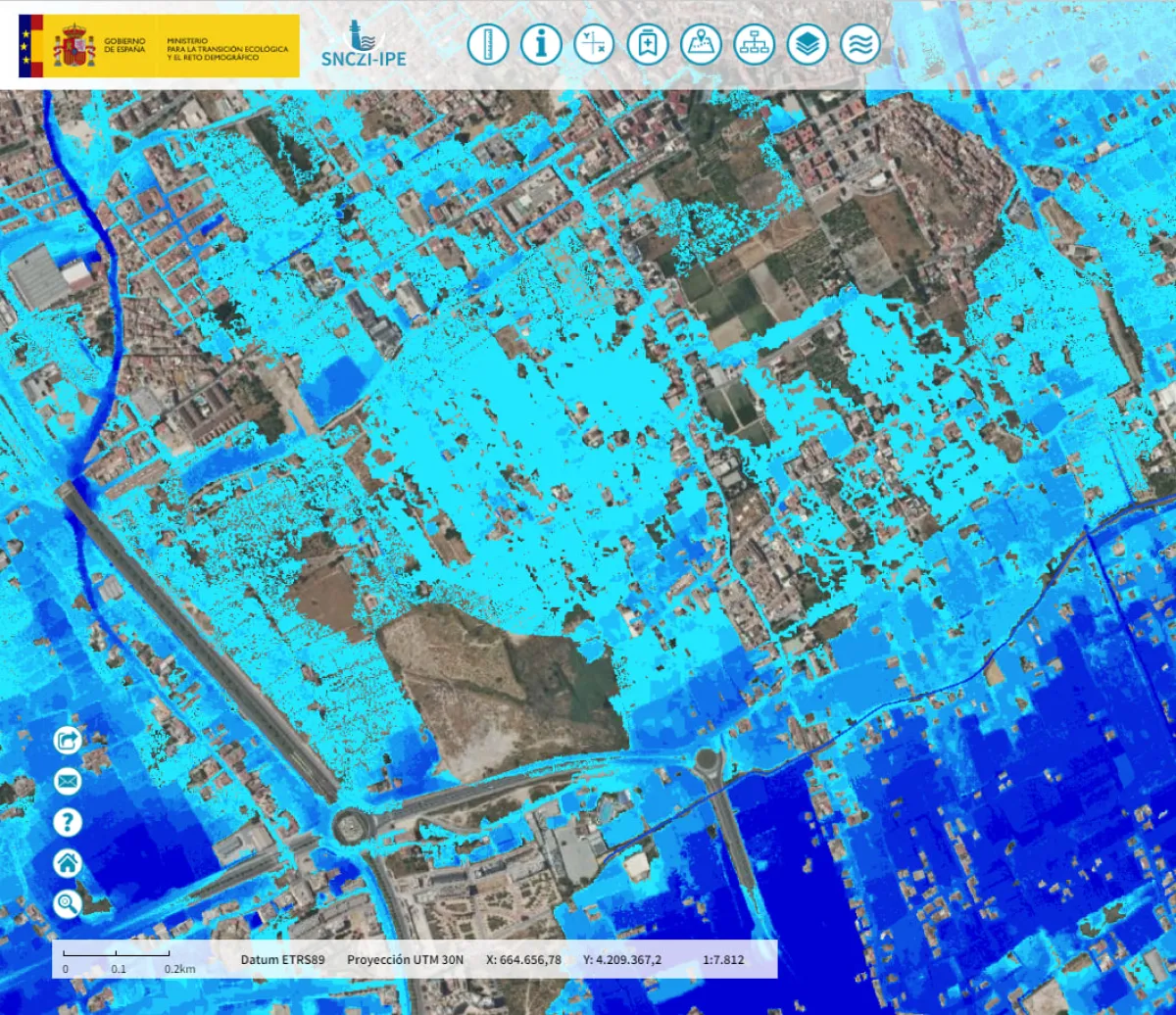
Task: Open help with the question mark icon
Action: [68, 822]
